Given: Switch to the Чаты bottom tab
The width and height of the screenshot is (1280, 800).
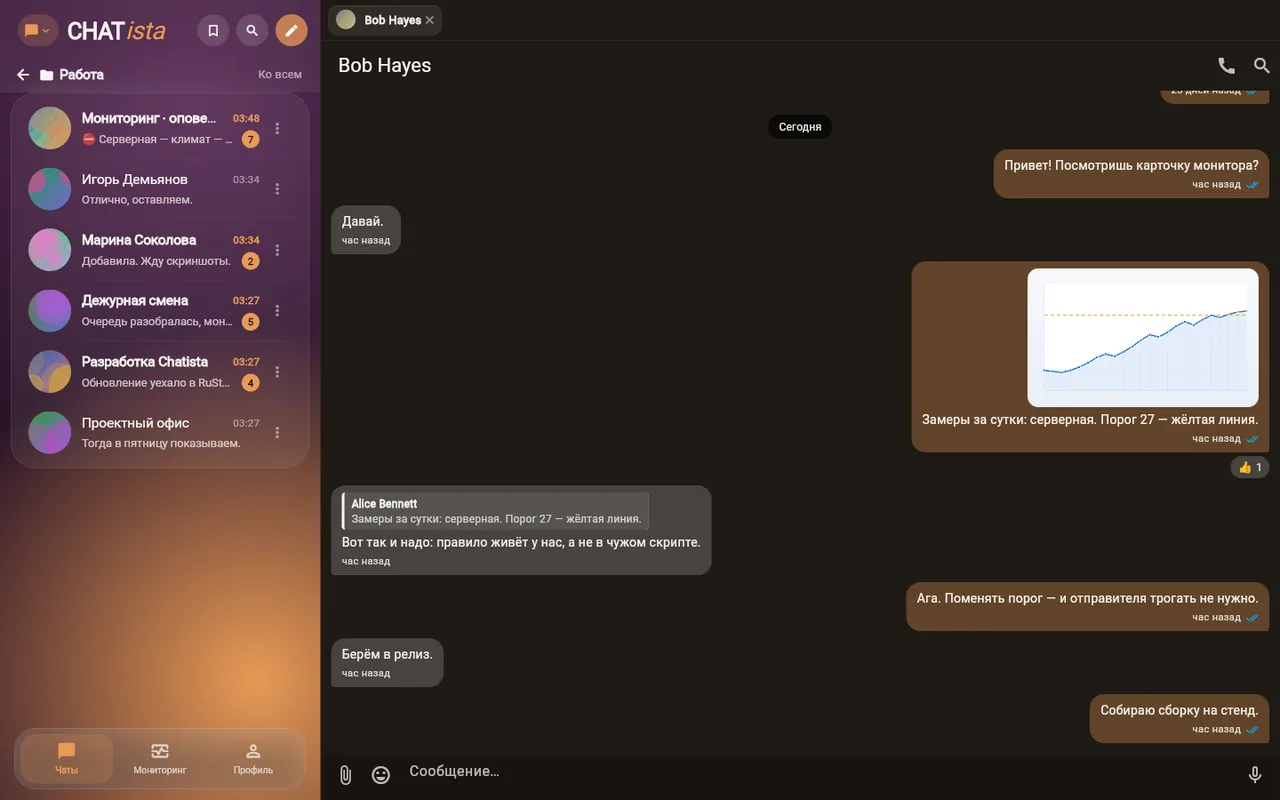Looking at the screenshot, I should click(x=67, y=760).
